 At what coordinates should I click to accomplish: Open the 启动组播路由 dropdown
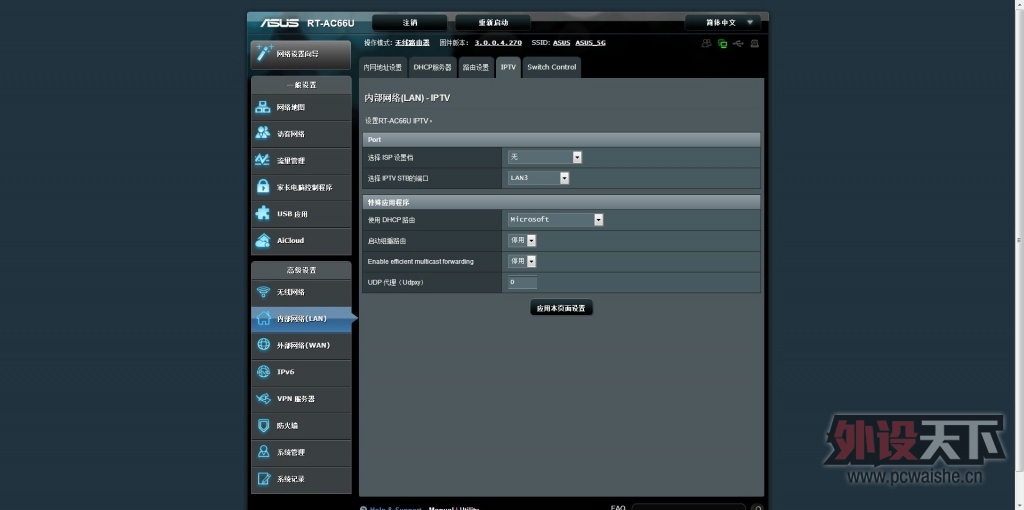tap(522, 240)
